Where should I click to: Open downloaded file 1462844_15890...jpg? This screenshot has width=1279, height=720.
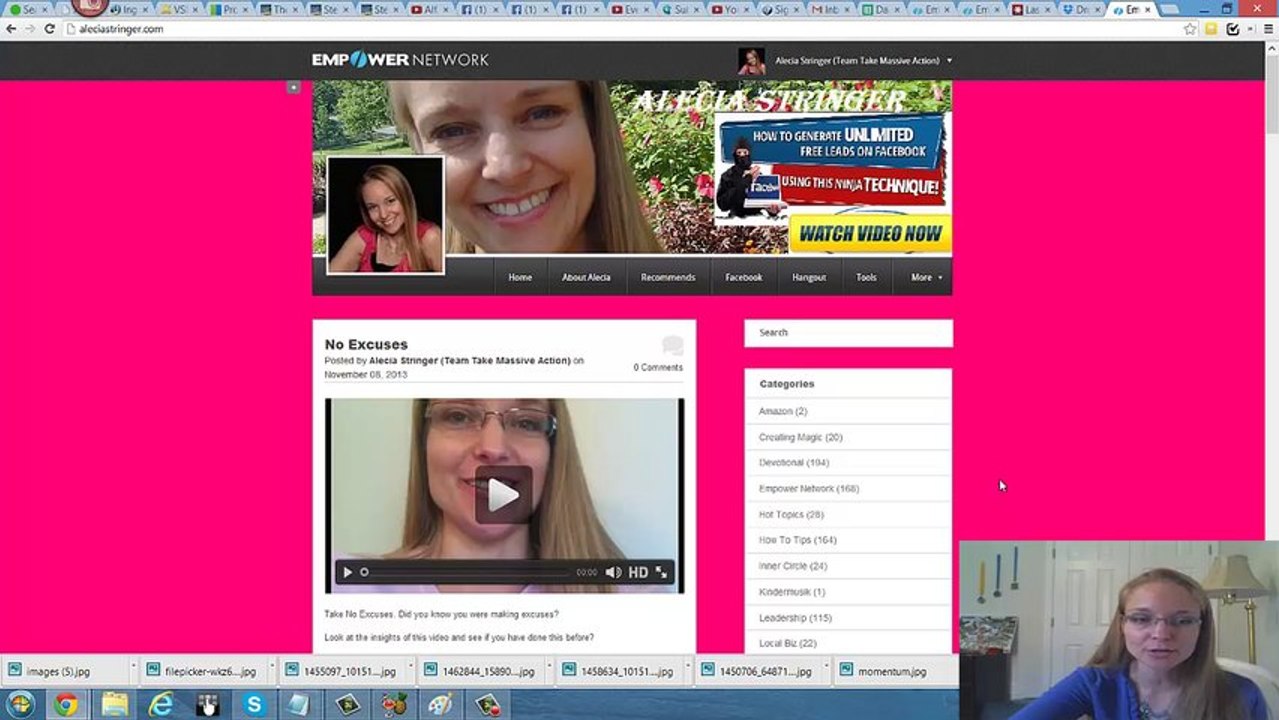click(x=481, y=672)
